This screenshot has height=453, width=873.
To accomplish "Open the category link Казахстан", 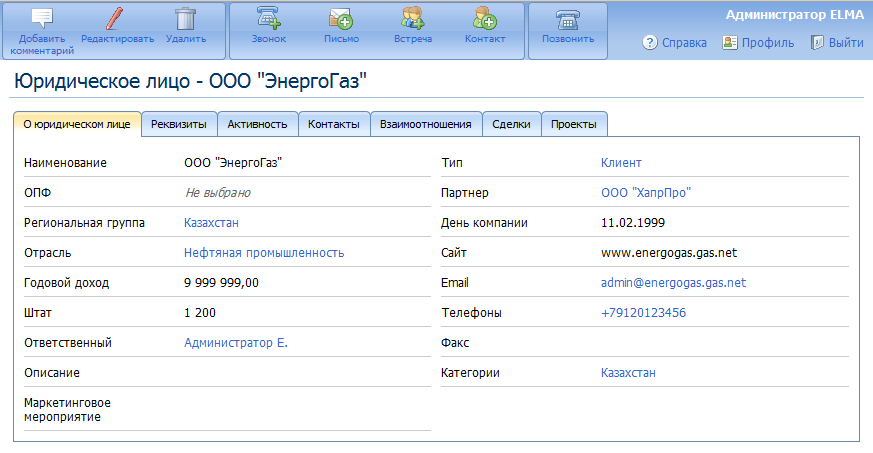I will pyautogui.click(x=628, y=373).
